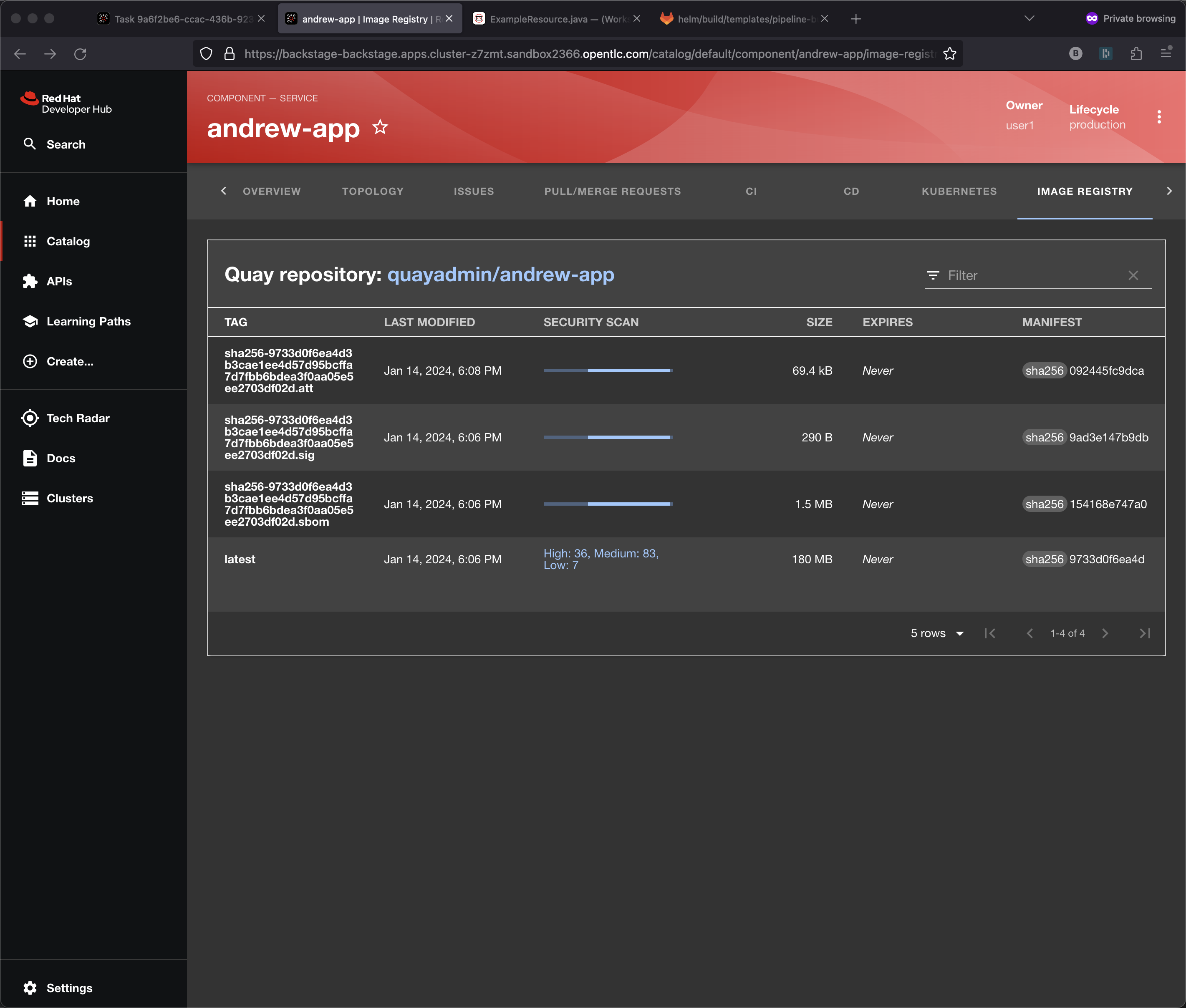1186x1008 pixels.
Task: Star andrew-app as a favorite
Action: coord(380,127)
